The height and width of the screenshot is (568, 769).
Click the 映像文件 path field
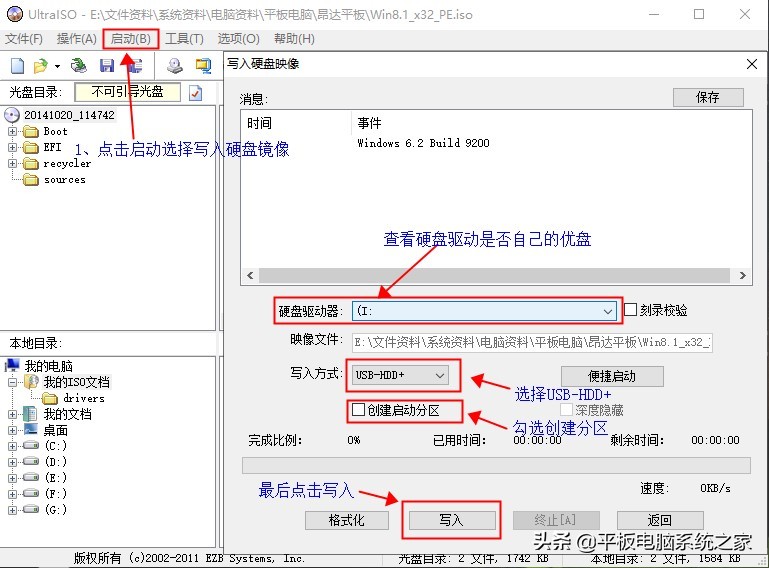(x=532, y=342)
